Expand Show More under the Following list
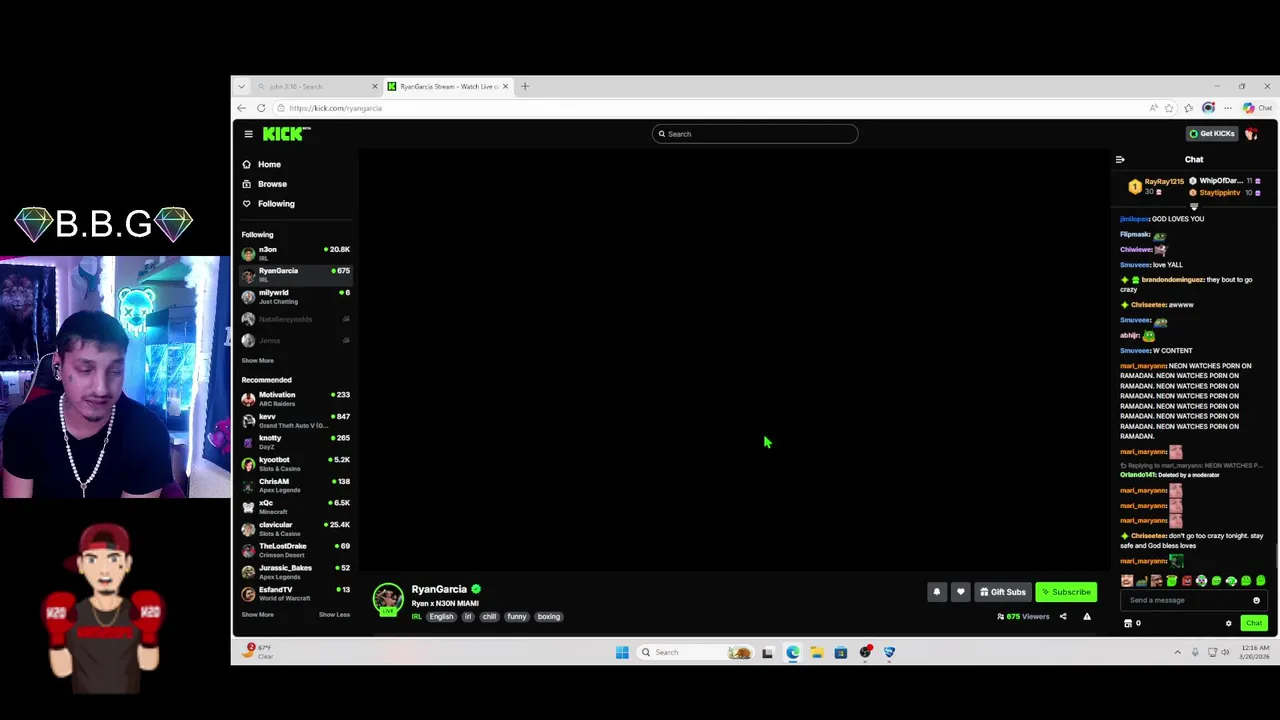1280x720 pixels. pos(257,361)
